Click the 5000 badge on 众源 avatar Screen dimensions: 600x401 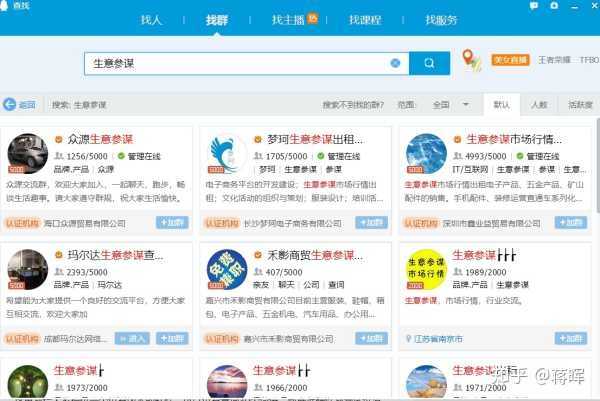[16, 169]
